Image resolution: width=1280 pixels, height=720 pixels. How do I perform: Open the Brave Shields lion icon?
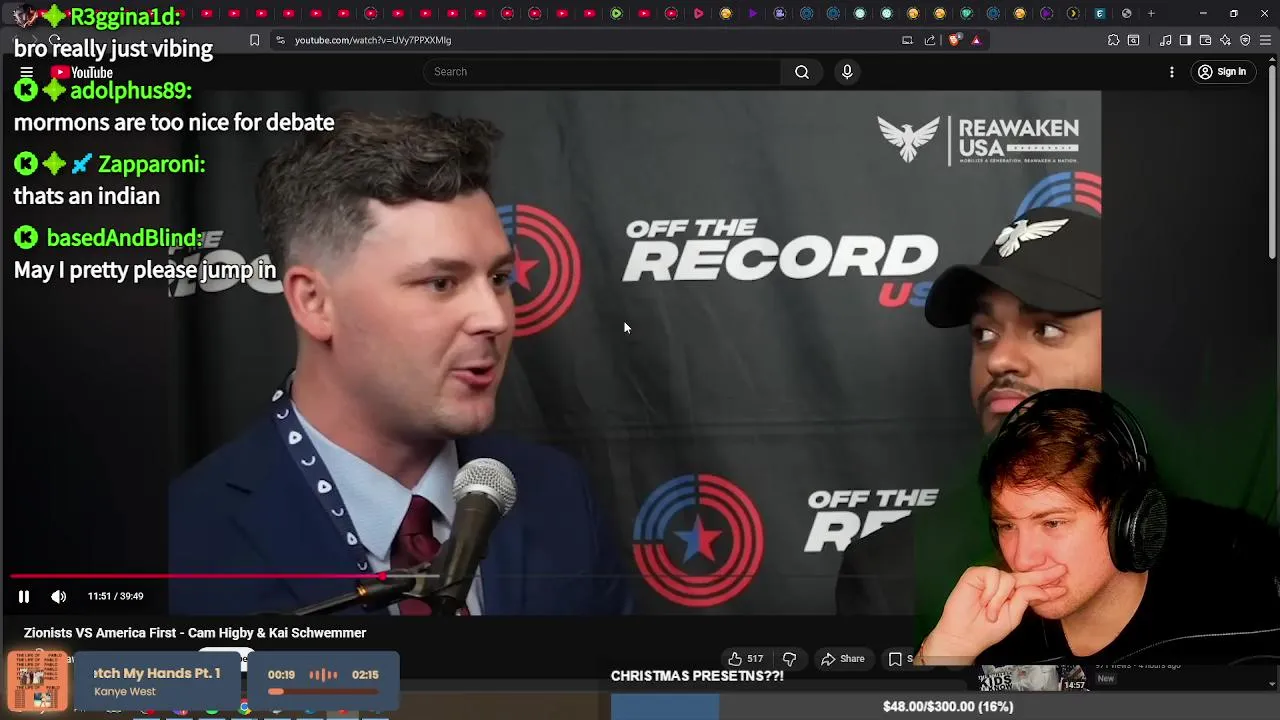[x=954, y=40]
